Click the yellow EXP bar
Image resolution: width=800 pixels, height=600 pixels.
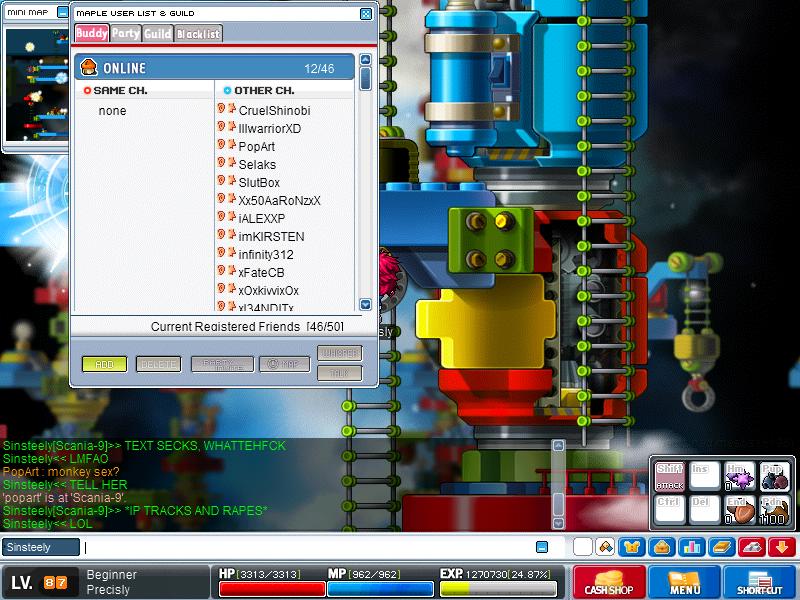[498, 589]
